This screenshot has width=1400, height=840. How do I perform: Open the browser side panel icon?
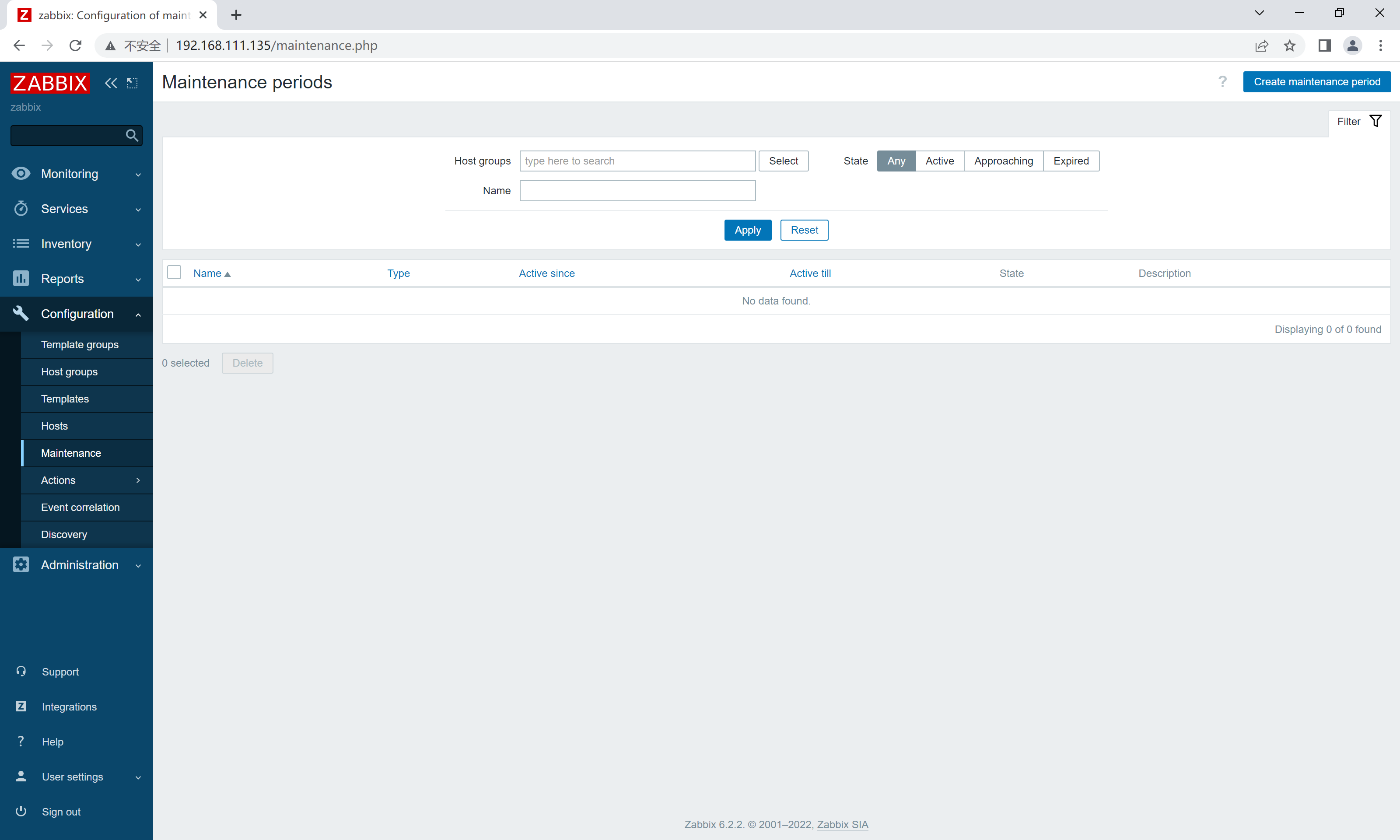click(1324, 45)
